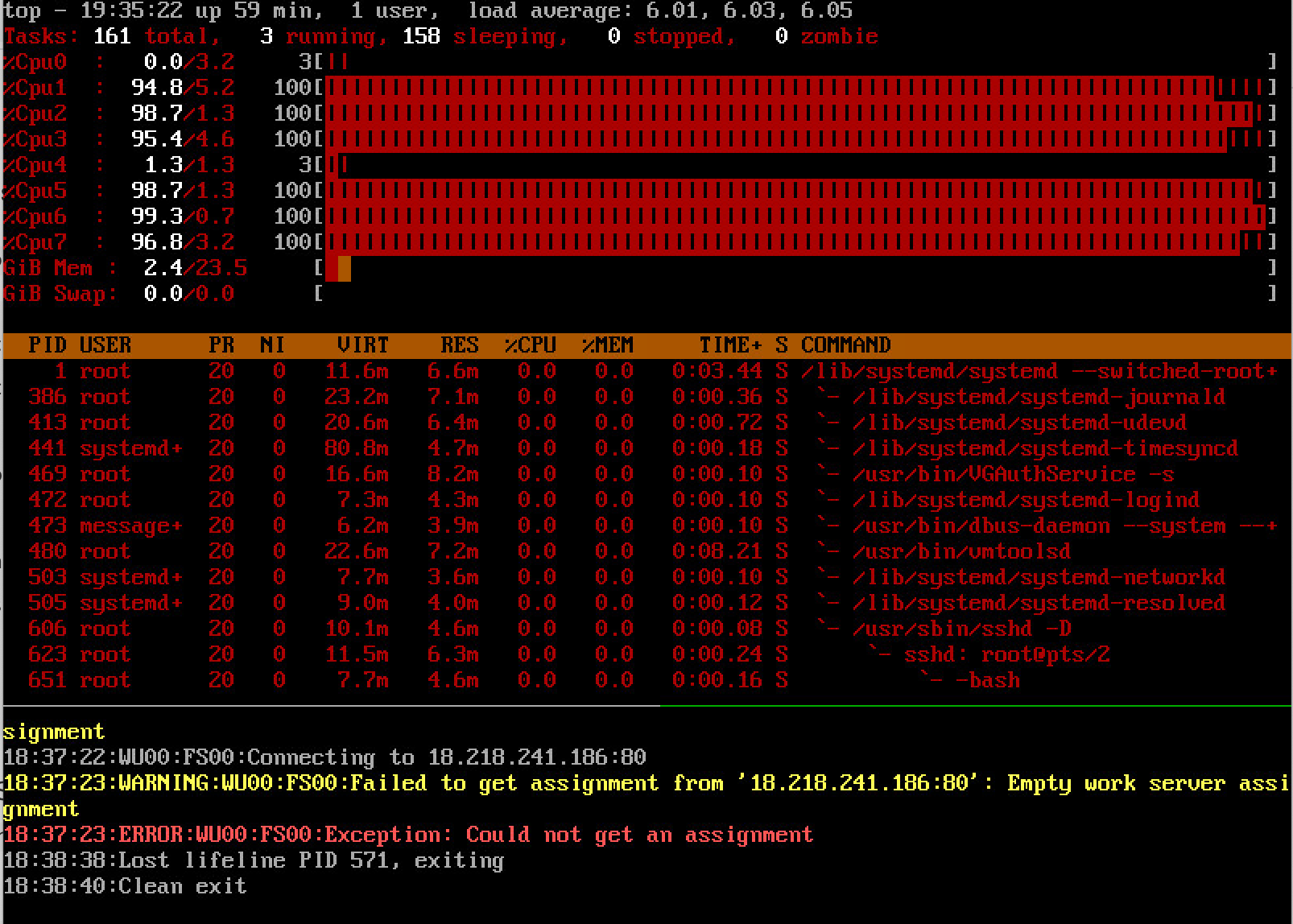Click the PID column header
The height and width of the screenshot is (924, 1293).
coord(48,345)
